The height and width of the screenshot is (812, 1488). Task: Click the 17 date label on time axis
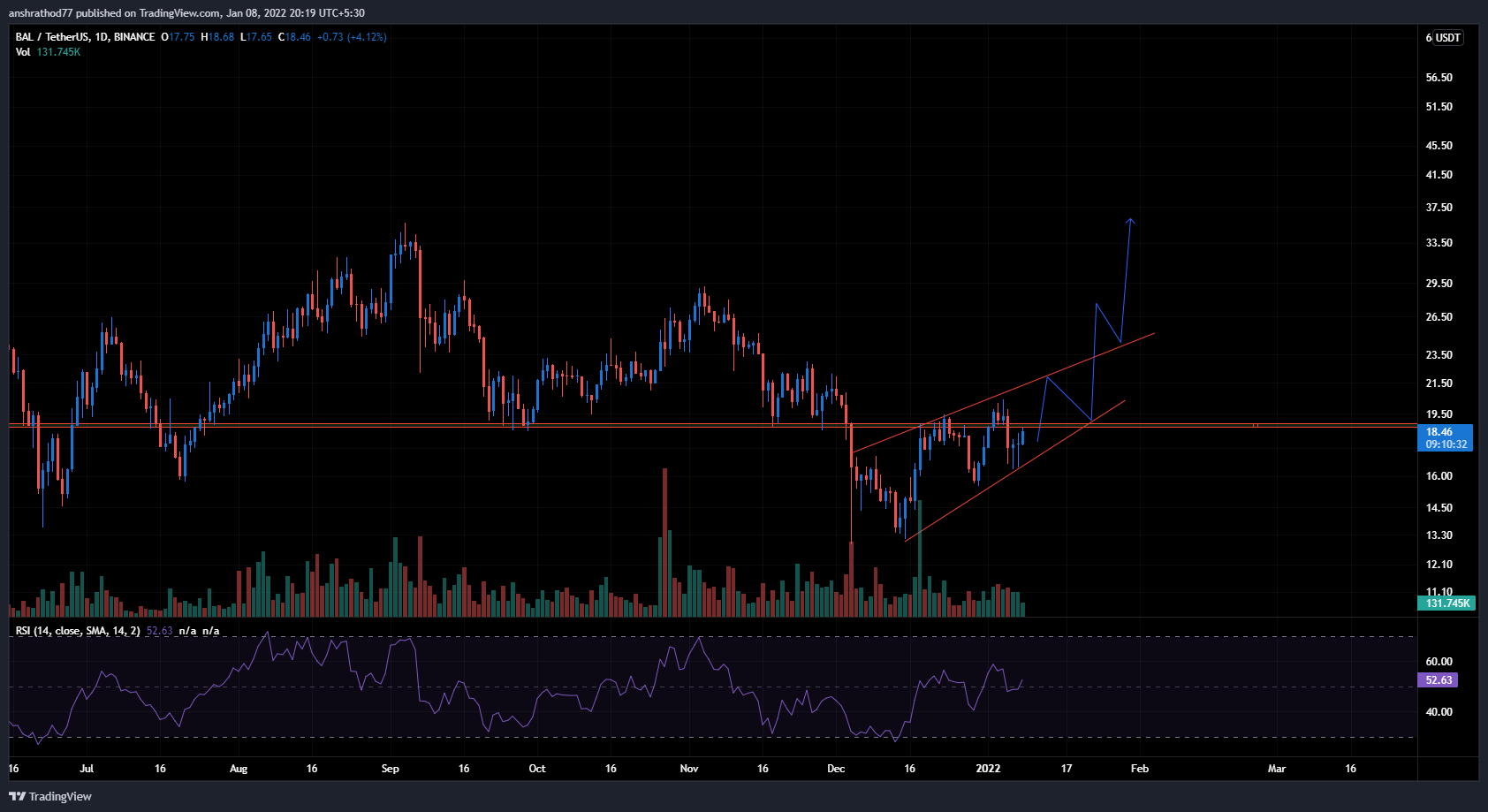coord(1067,769)
